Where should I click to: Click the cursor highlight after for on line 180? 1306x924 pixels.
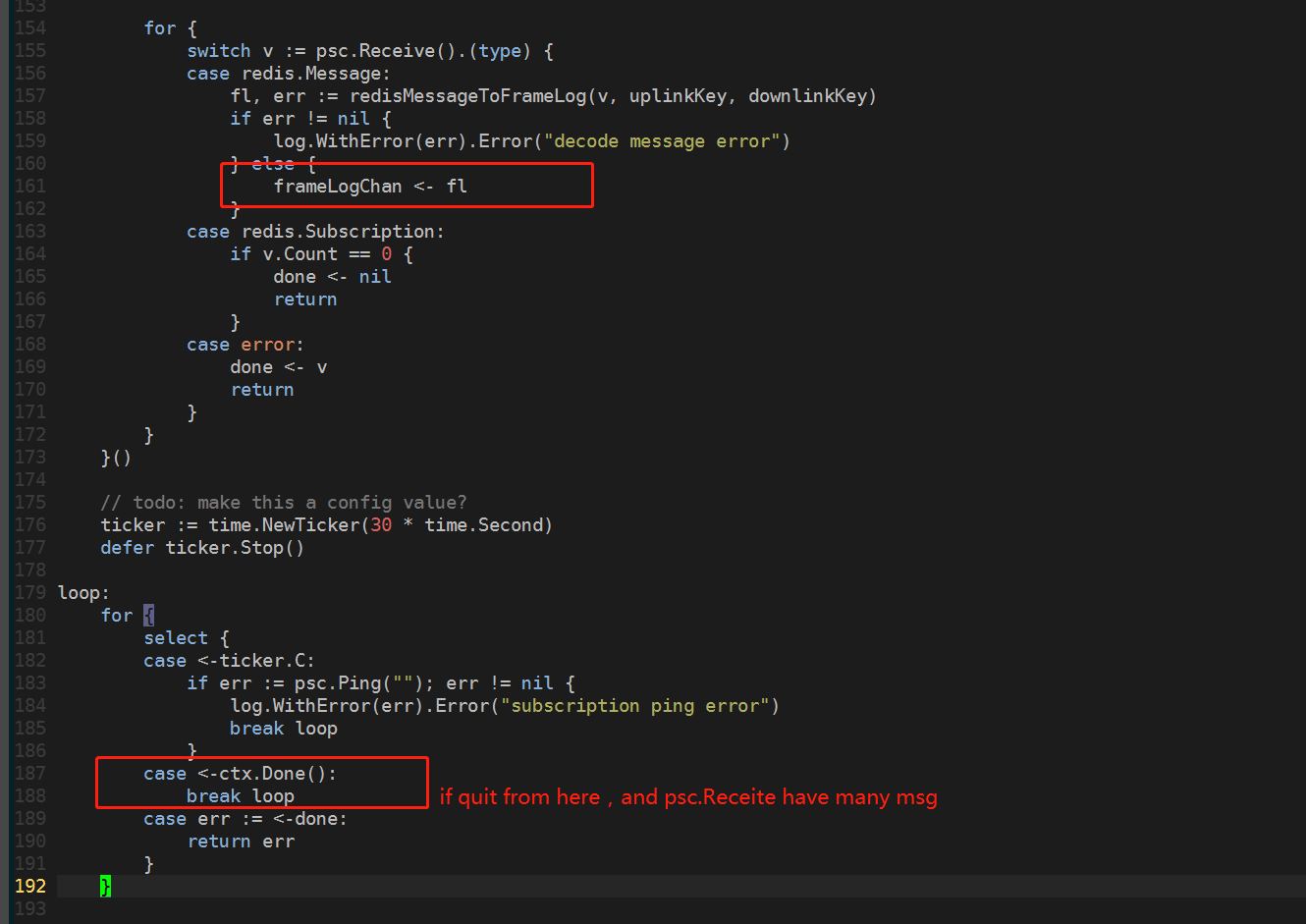(148, 615)
